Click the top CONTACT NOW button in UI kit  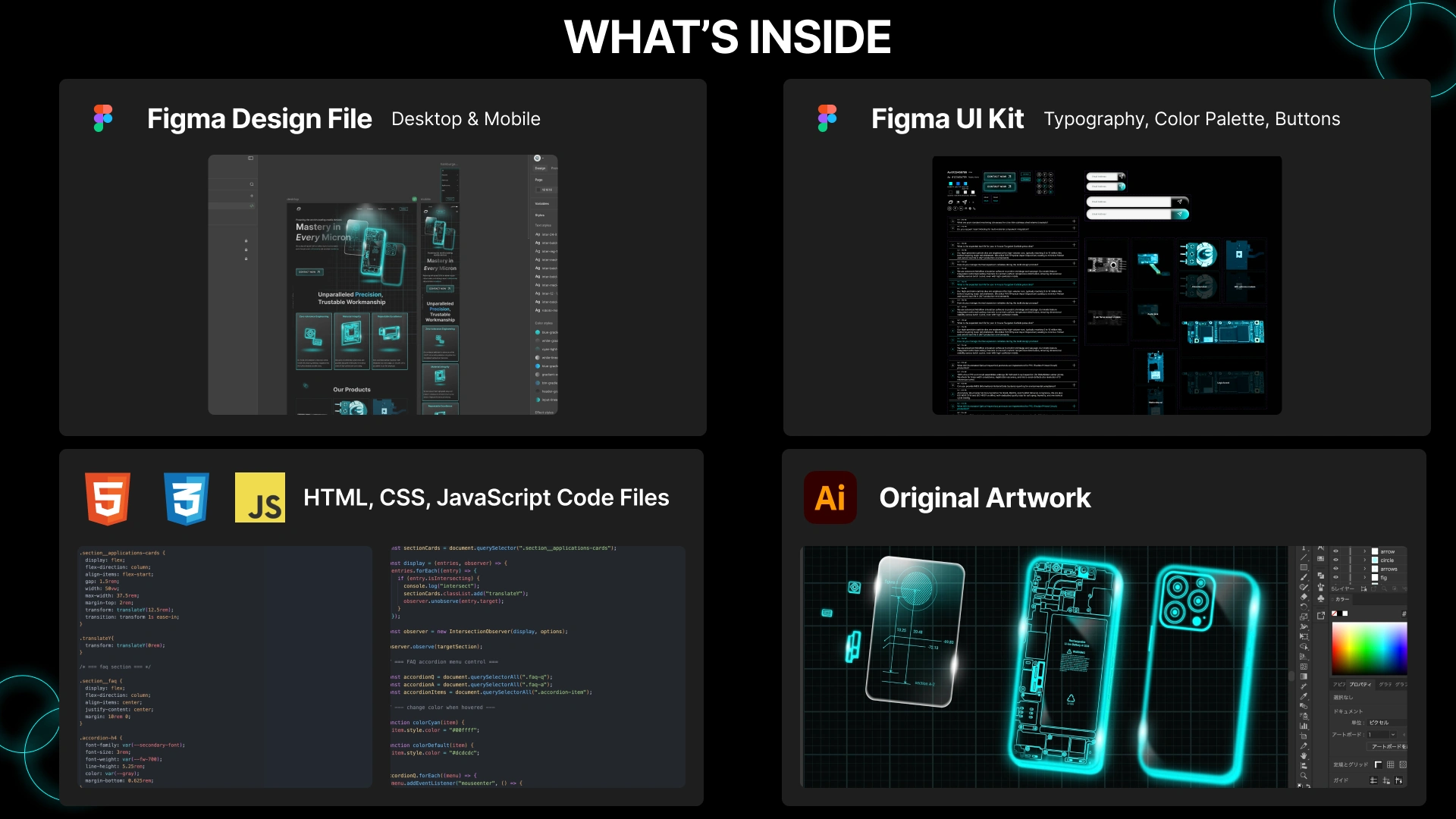999,176
